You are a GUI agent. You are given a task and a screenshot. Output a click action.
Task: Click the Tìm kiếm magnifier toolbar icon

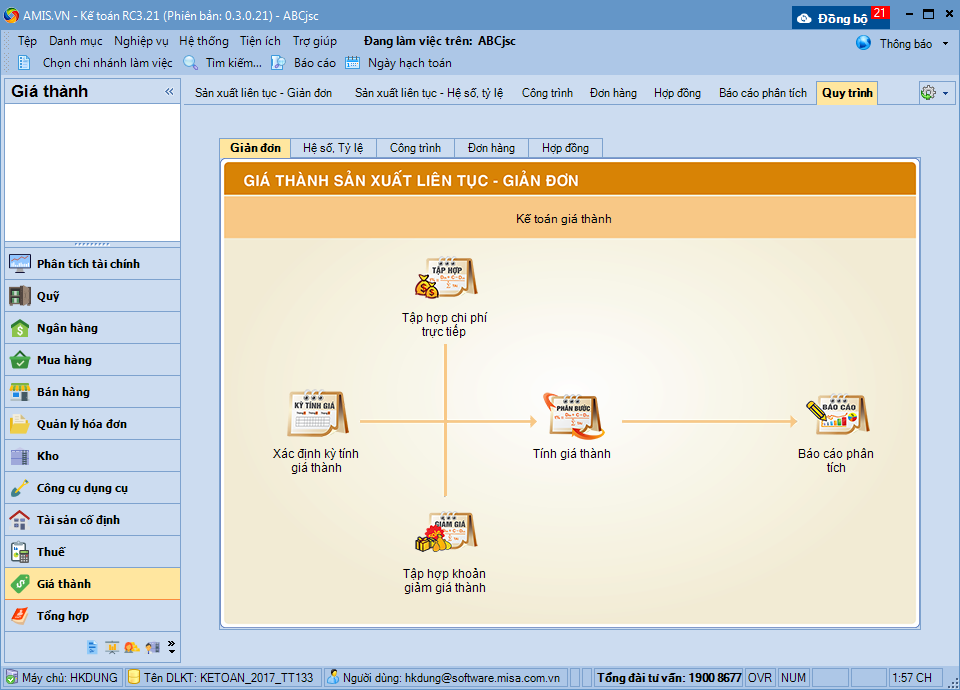pos(191,63)
